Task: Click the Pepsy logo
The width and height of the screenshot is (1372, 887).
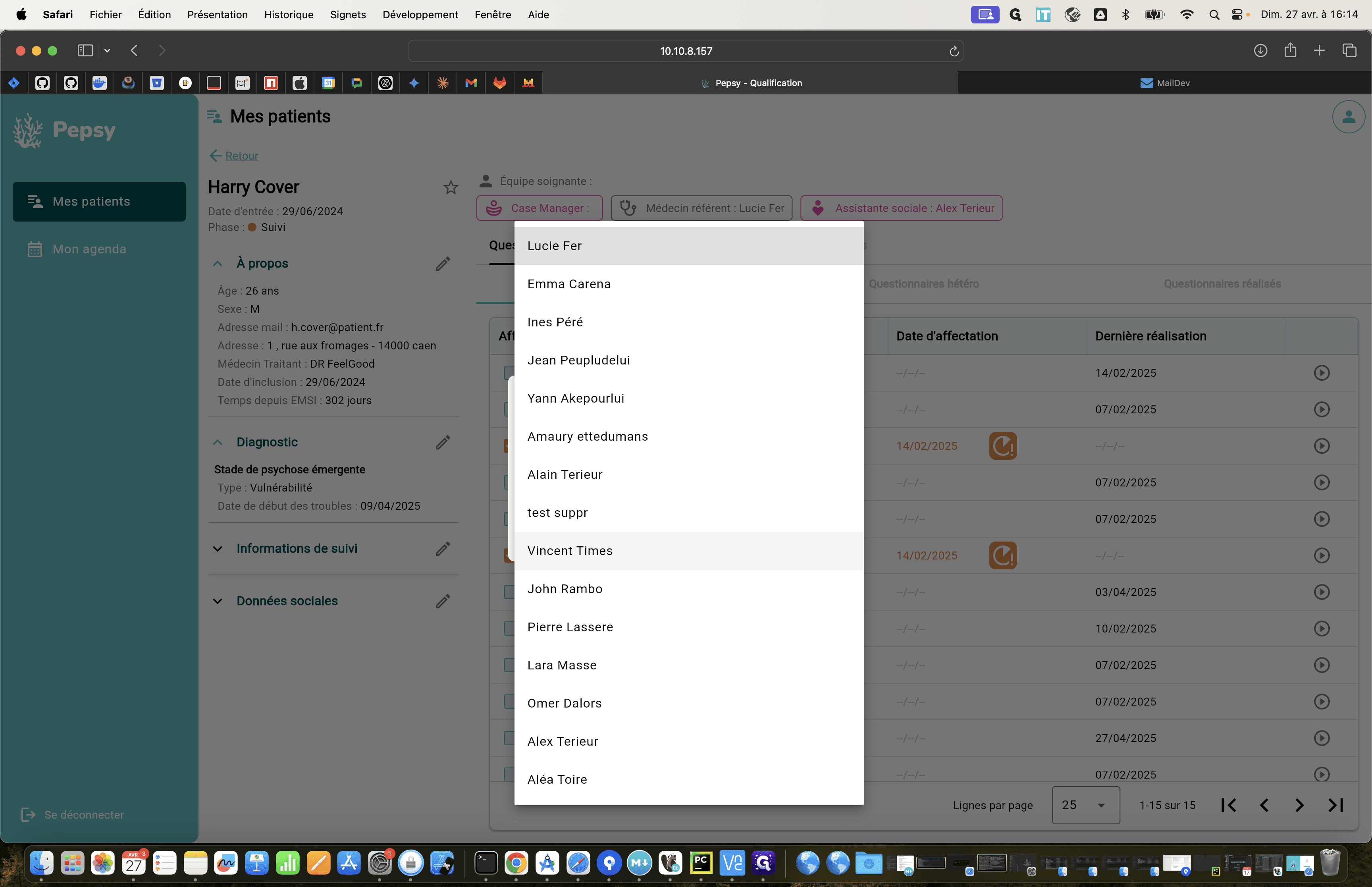Action: click(64, 131)
